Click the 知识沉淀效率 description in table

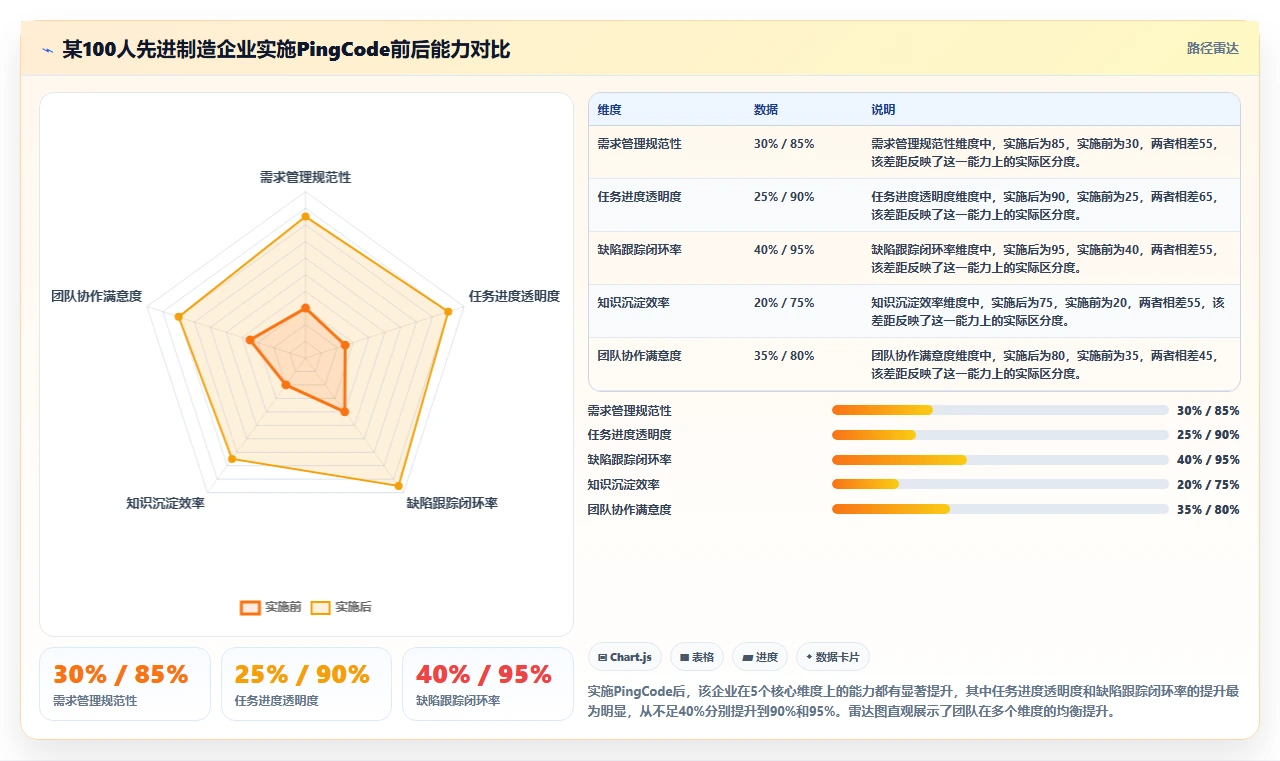pos(1048,311)
